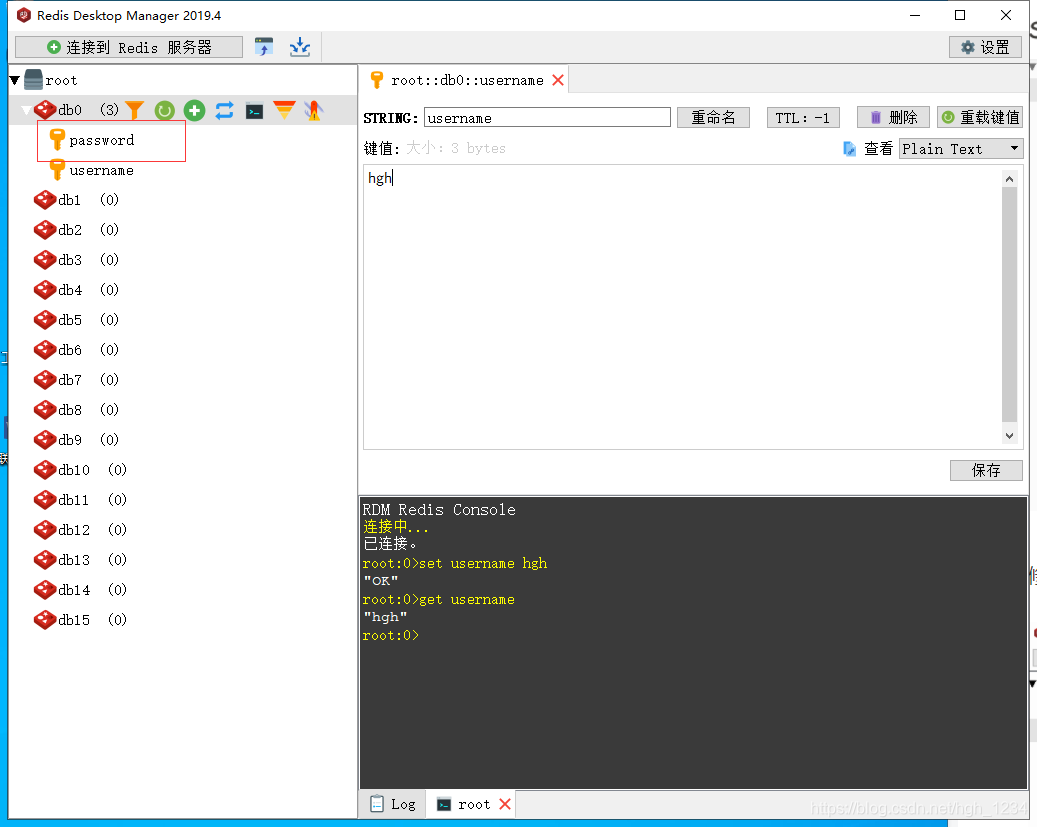
Task: Click the save (保存) button
Action: pyautogui.click(x=986, y=470)
